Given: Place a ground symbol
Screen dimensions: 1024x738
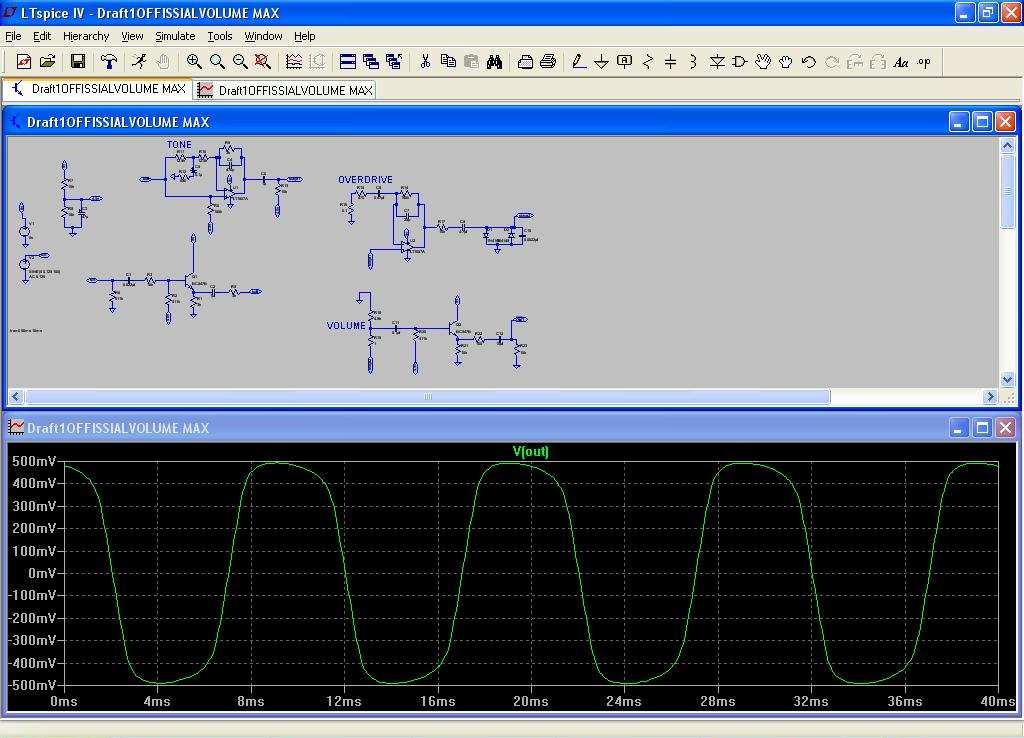Looking at the screenshot, I should click(601, 62).
